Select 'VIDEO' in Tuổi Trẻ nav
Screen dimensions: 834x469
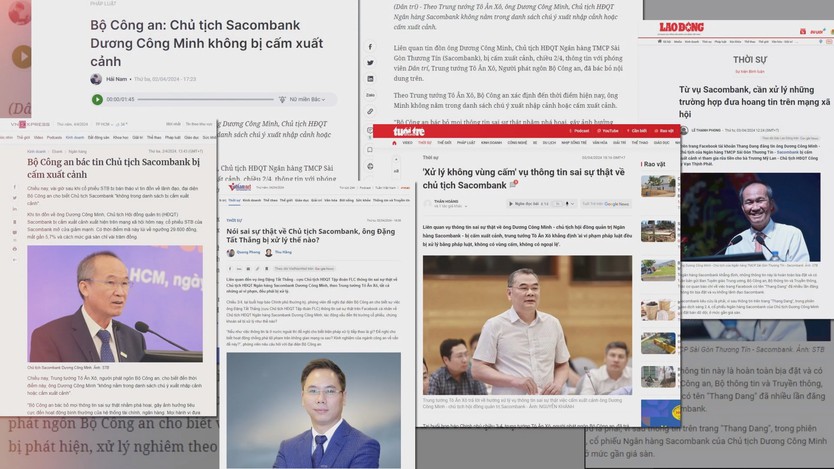pyautogui.click(x=407, y=143)
